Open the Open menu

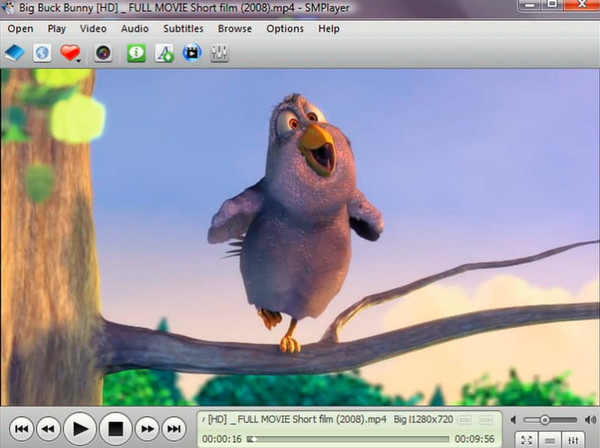tap(20, 29)
